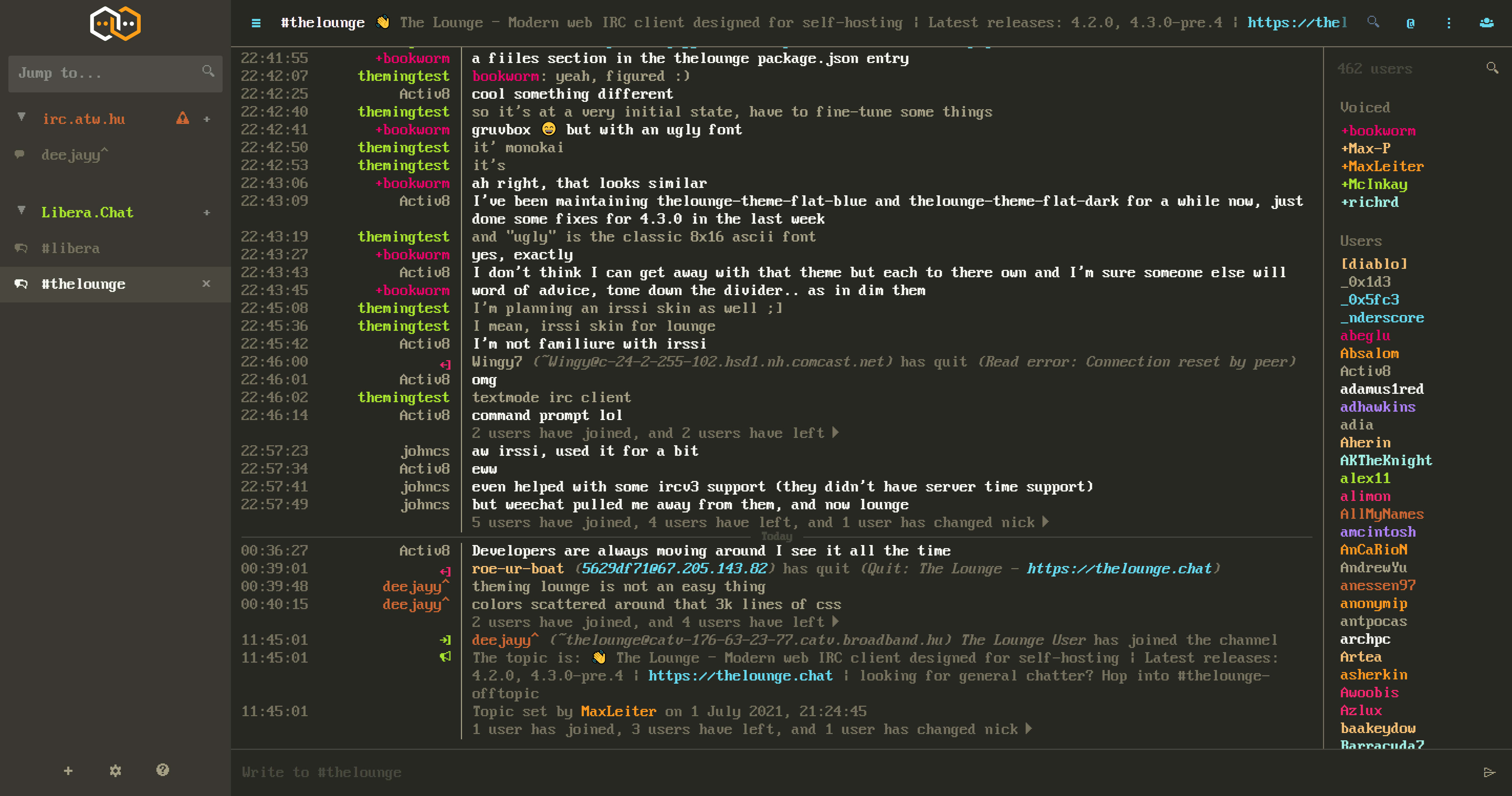The width and height of the screenshot is (1512, 796).
Task: Click the Jump to search magnifier icon
Action: [208, 72]
